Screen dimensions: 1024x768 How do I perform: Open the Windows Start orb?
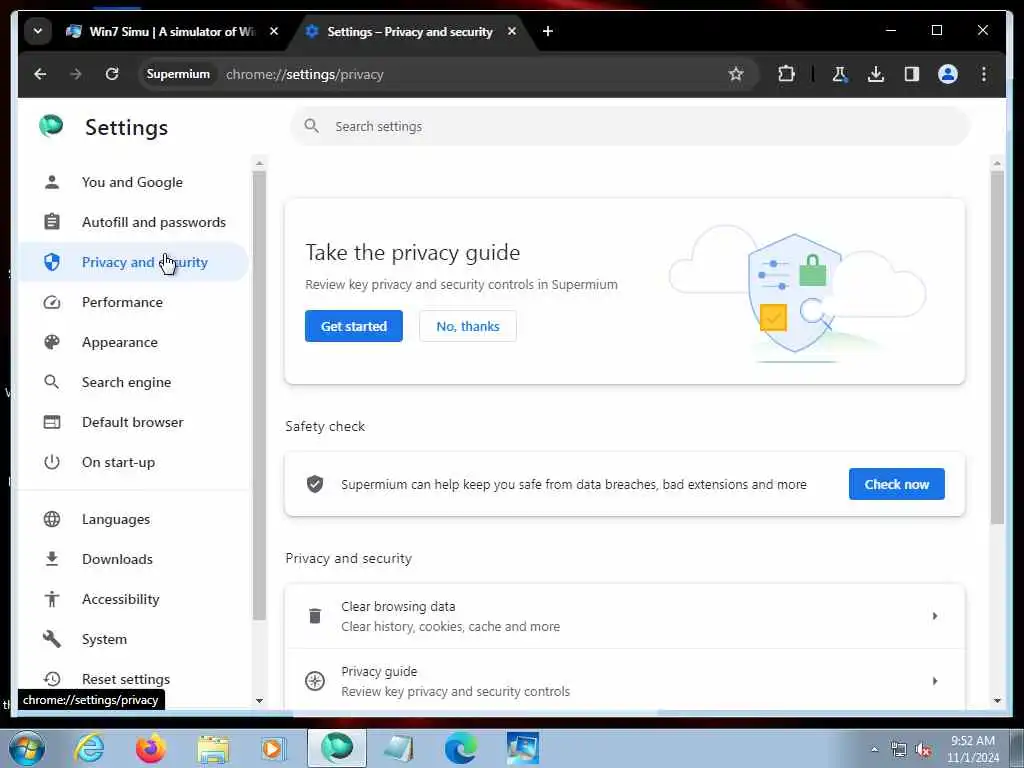[x=27, y=748]
